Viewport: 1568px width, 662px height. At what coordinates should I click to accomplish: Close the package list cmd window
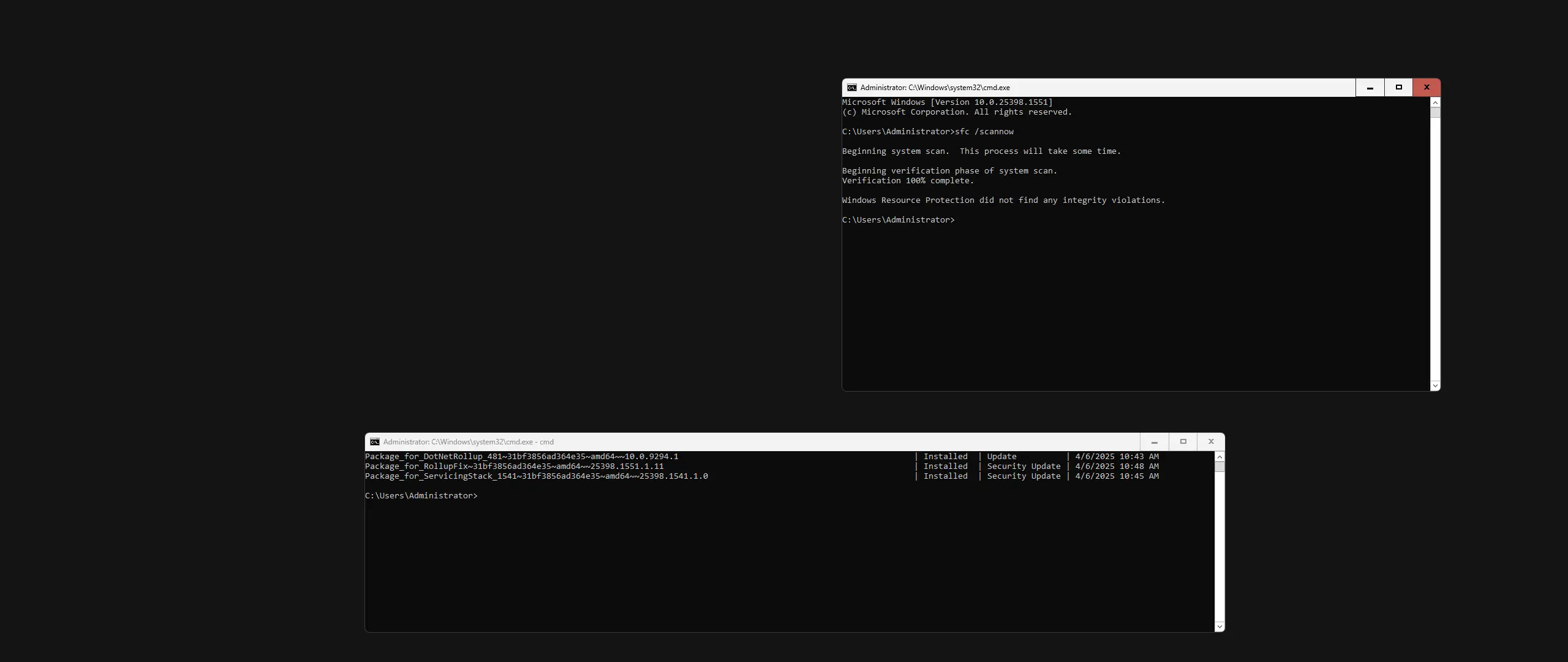click(x=1211, y=442)
